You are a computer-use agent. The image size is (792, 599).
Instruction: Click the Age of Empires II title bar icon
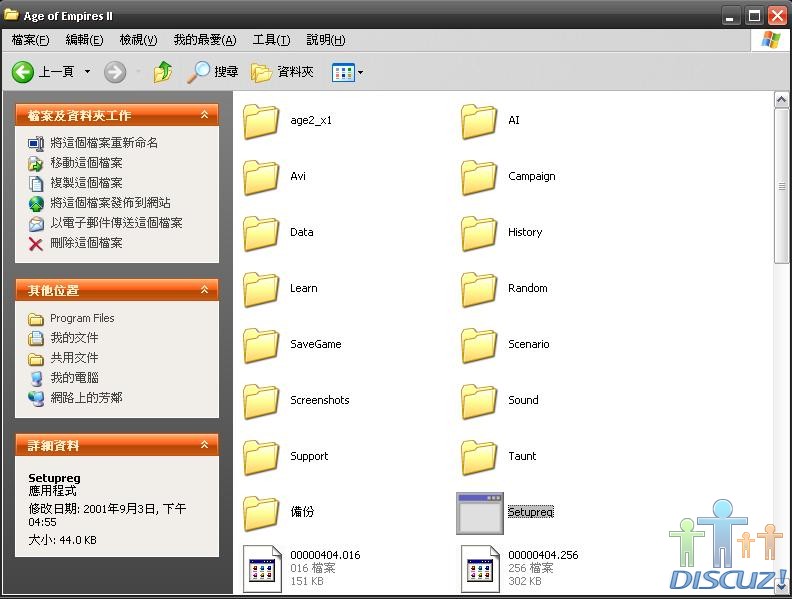(11, 15)
